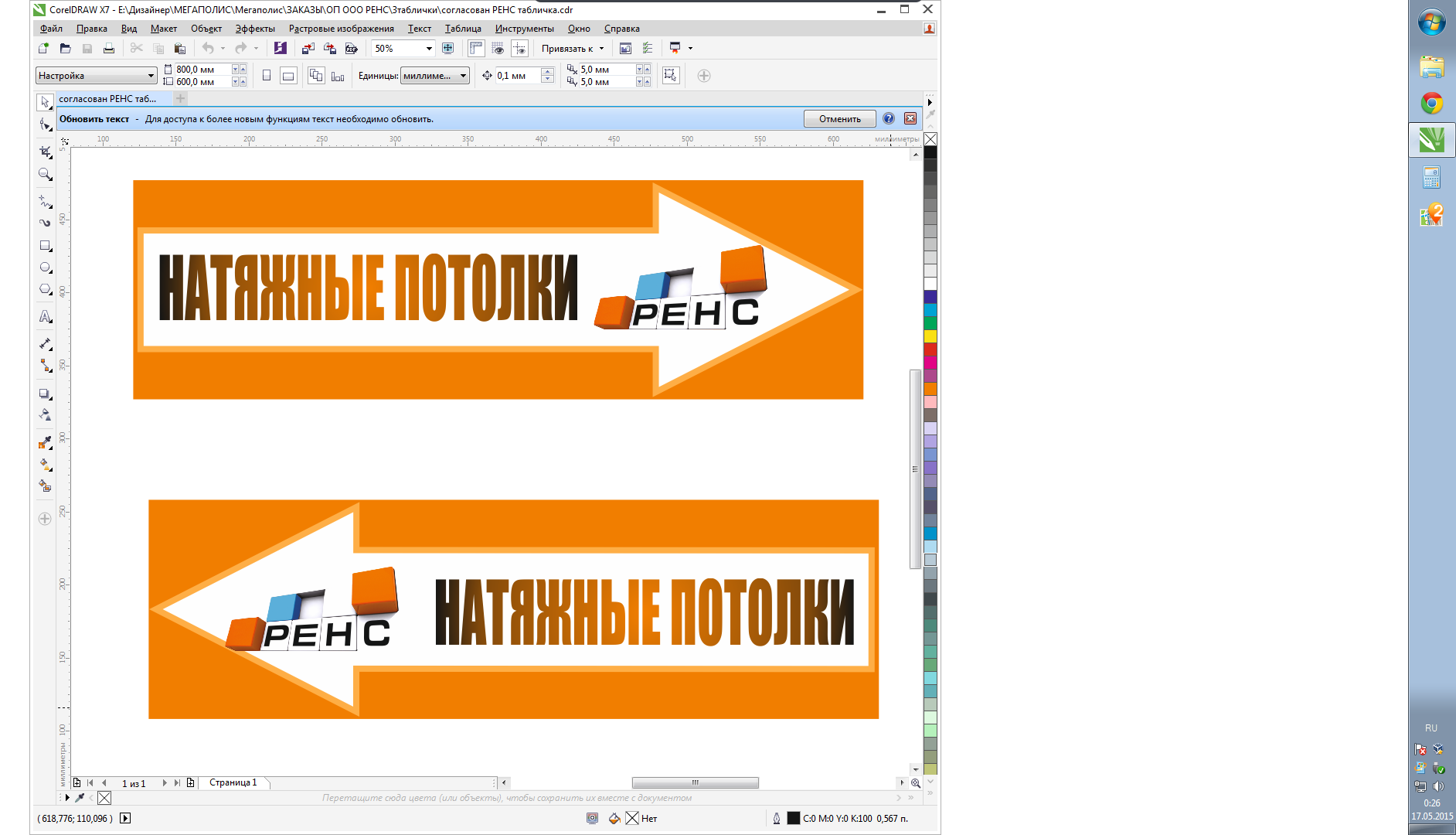This screenshot has width=1456, height=835.
Task: Toggle guidelines display
Action: pos(520,48)
